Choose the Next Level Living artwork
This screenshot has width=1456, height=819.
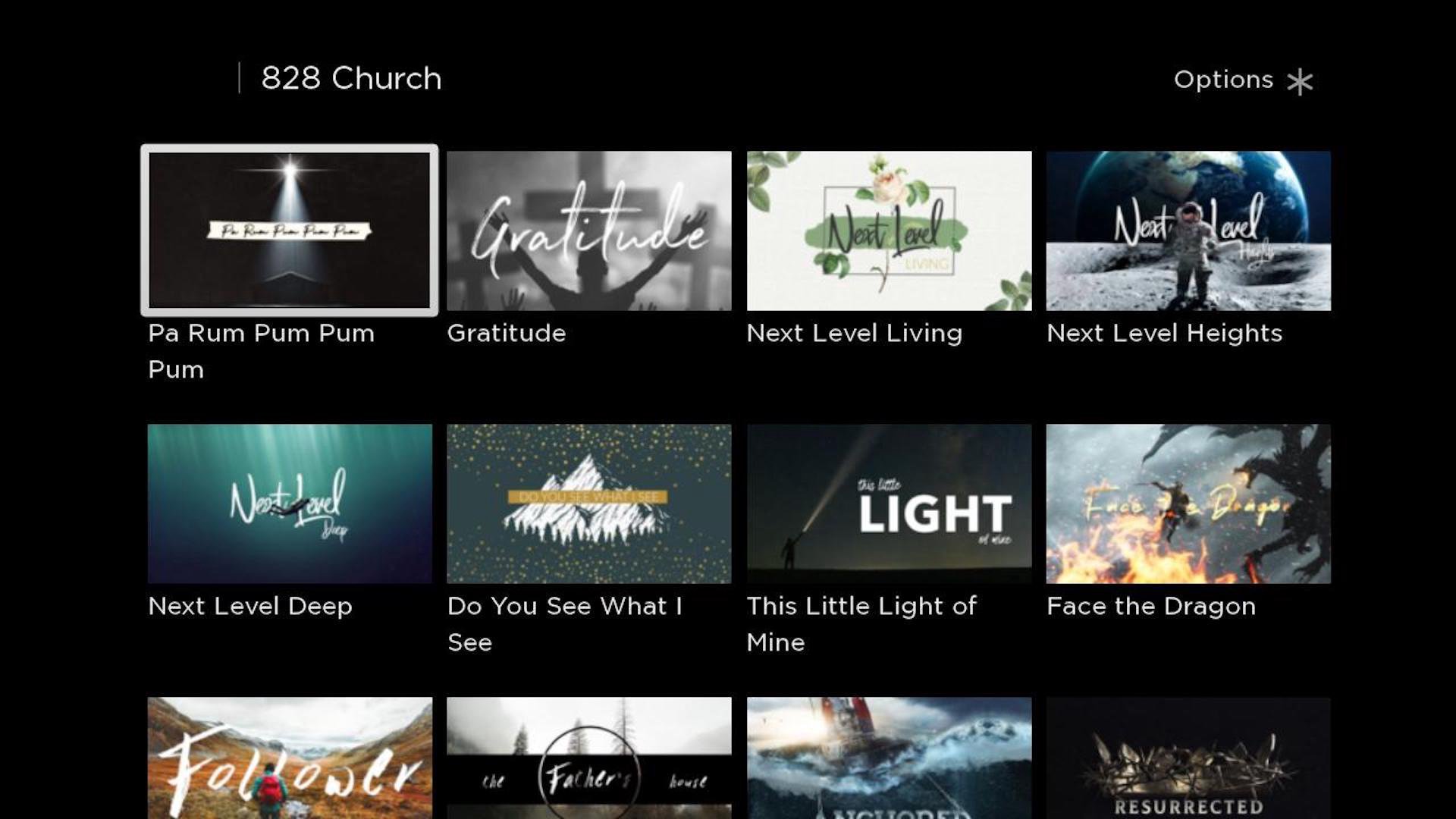889,231
